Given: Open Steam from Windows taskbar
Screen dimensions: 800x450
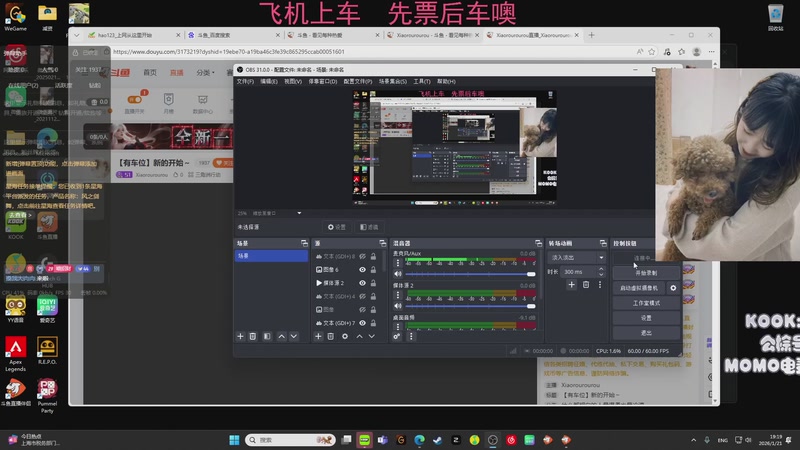Looking at the screenshot, I should [x=437, y=440].
